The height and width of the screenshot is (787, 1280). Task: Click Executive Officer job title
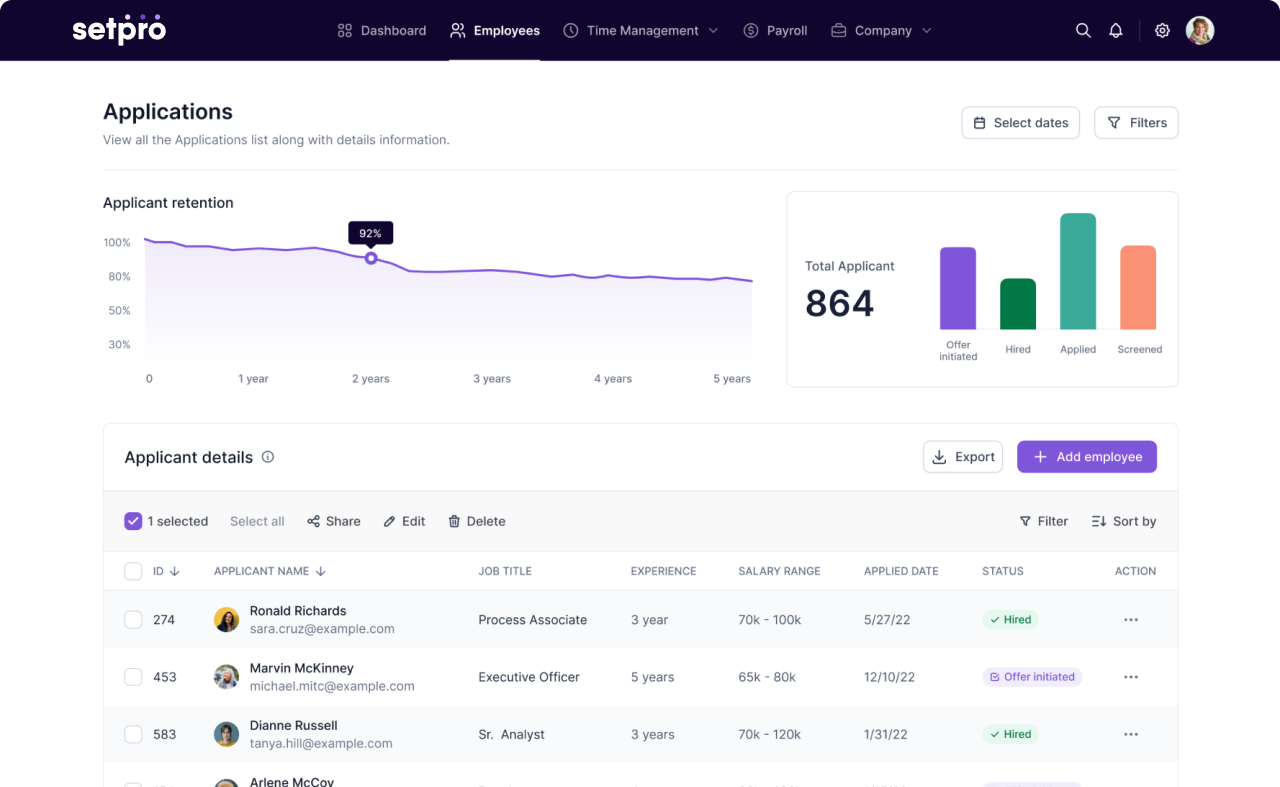pyautogui.click(x=529, y=677)
